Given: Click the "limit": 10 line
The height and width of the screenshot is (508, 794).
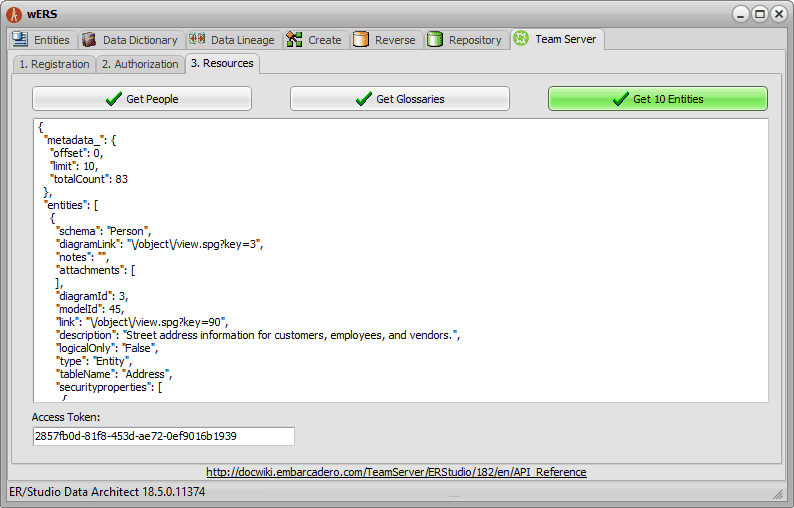Looking at the screenshot, I should point(74,166).
